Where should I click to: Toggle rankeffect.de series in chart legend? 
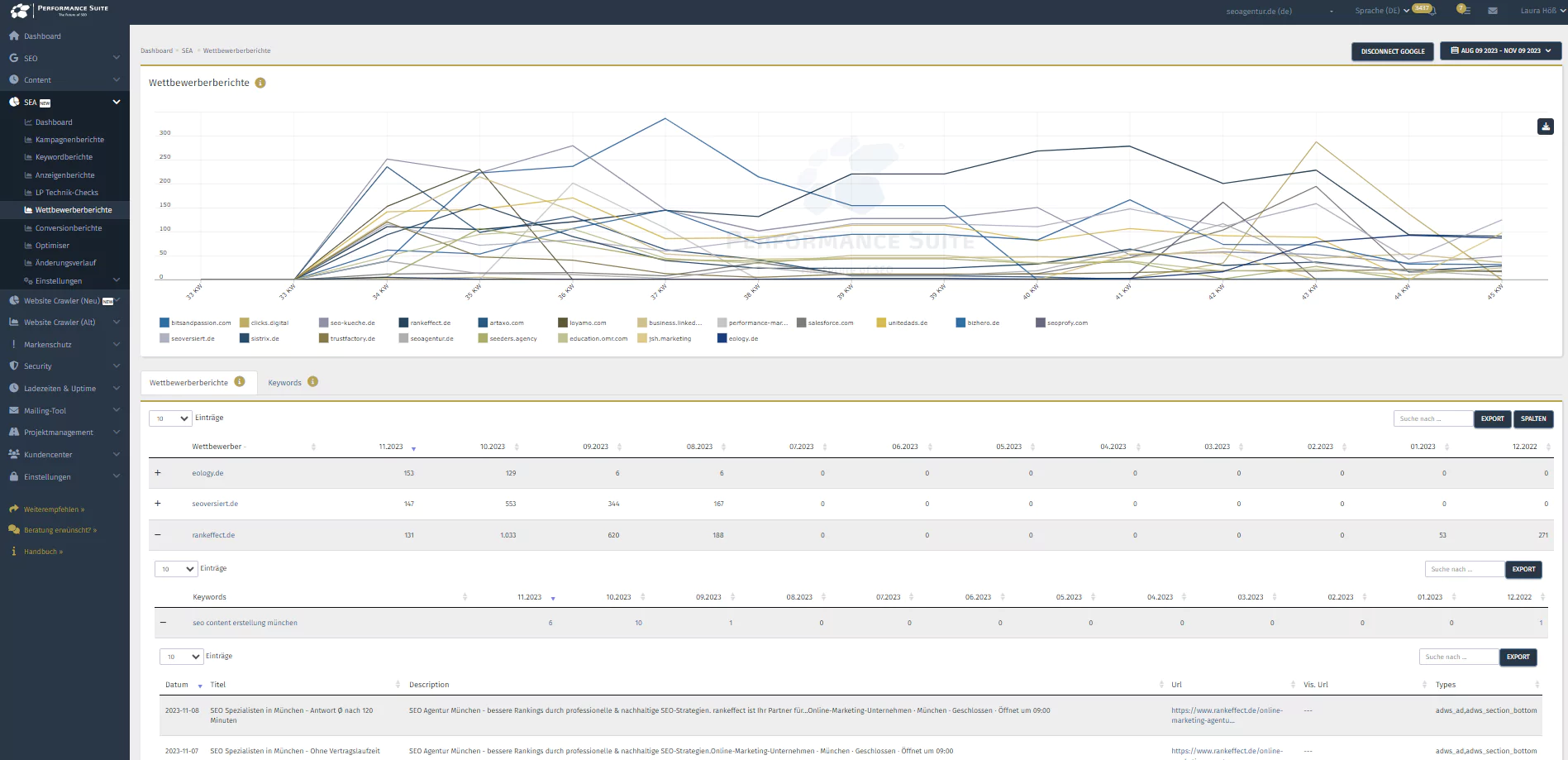[x=425, y=323]
